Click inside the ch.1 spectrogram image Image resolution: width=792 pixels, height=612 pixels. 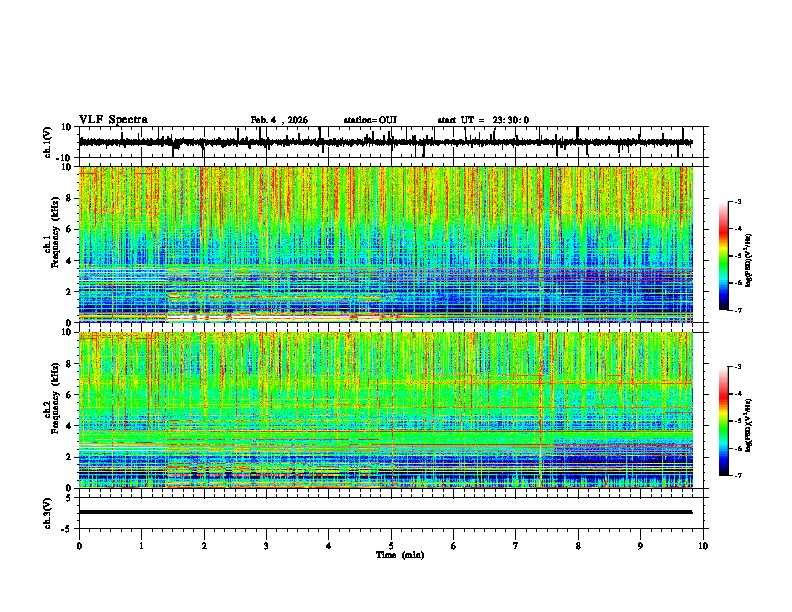pos(385,244)
